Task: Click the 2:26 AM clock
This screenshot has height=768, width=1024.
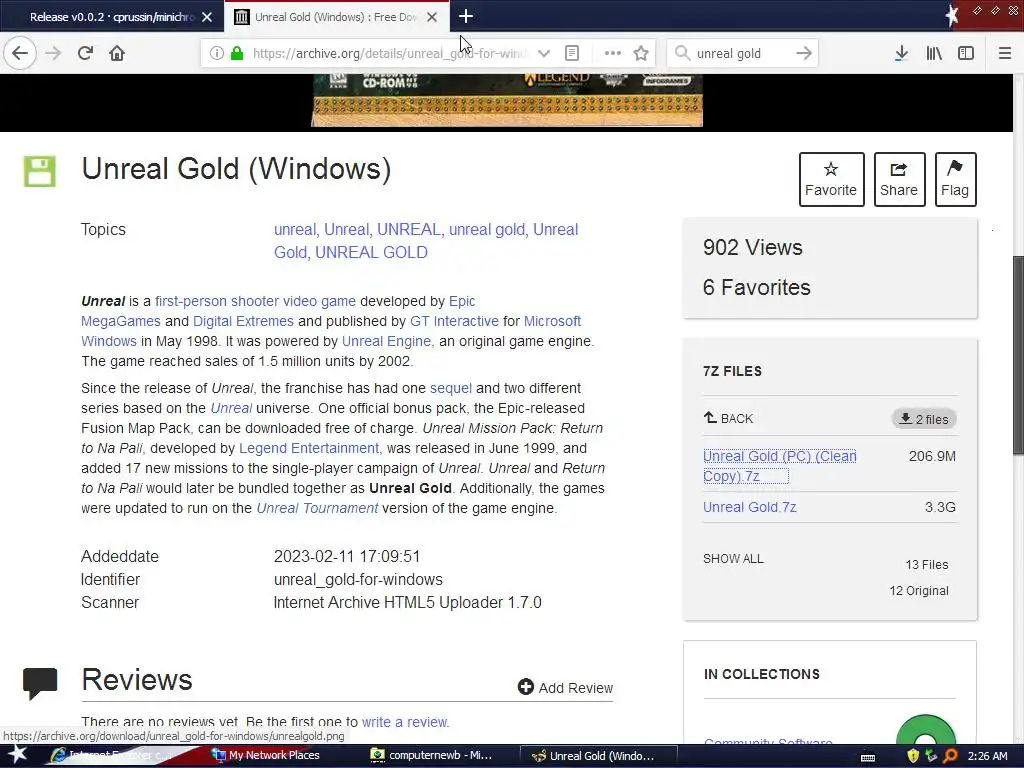Action: (x=987, y=756)
